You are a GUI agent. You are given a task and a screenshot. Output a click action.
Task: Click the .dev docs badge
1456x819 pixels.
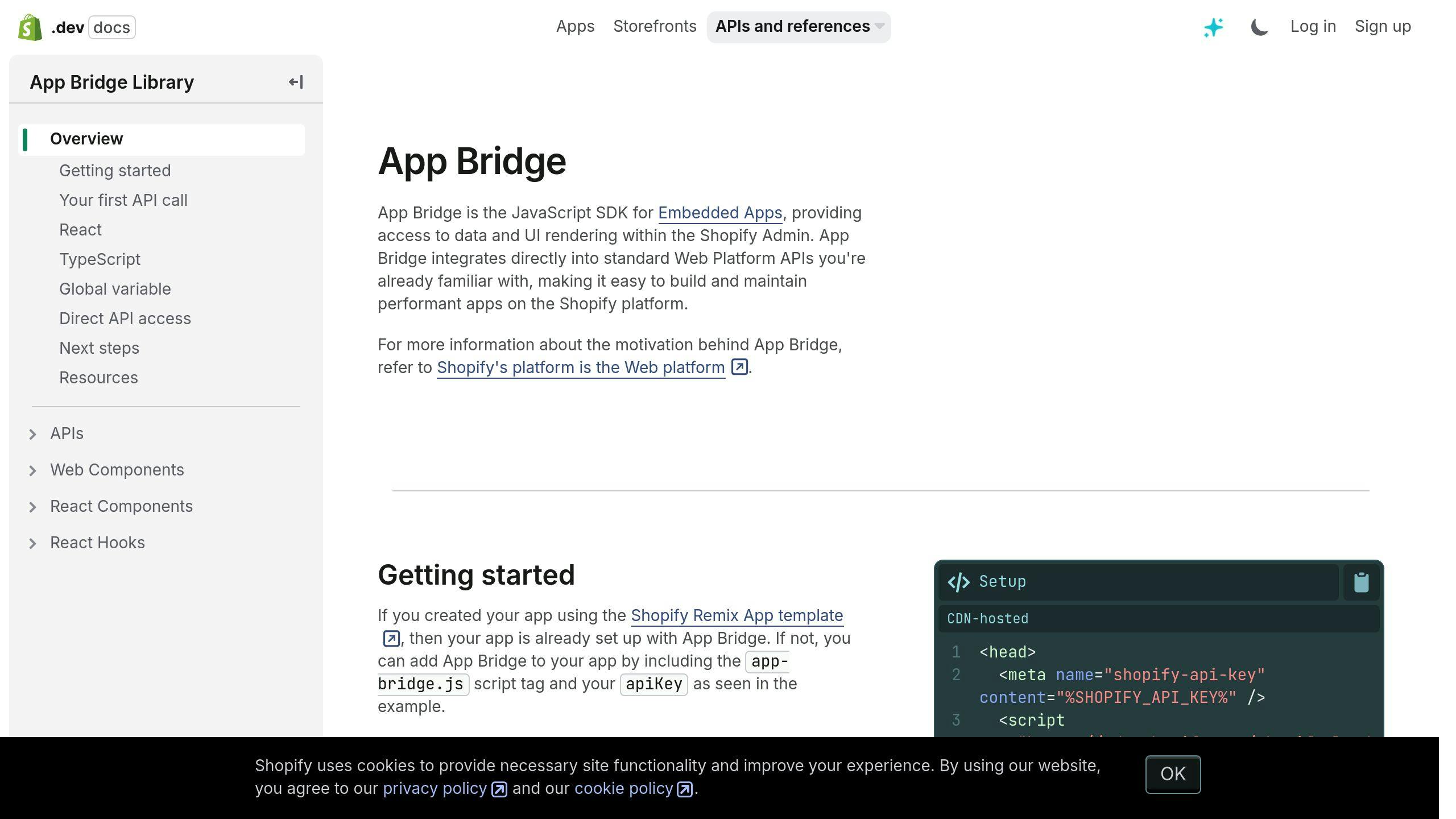(93, 27)
